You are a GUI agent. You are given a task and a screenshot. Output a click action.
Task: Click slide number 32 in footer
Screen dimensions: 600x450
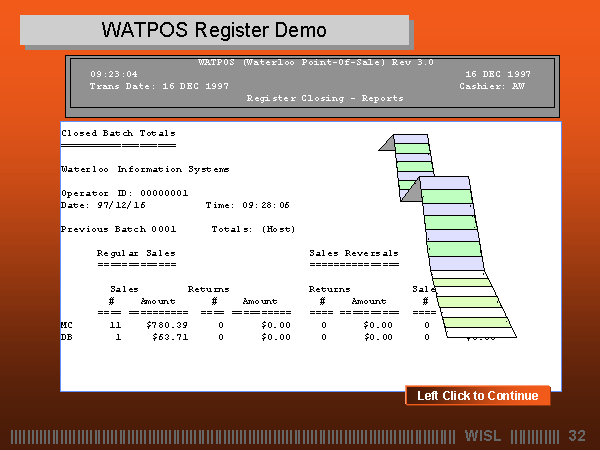[576, 436]
